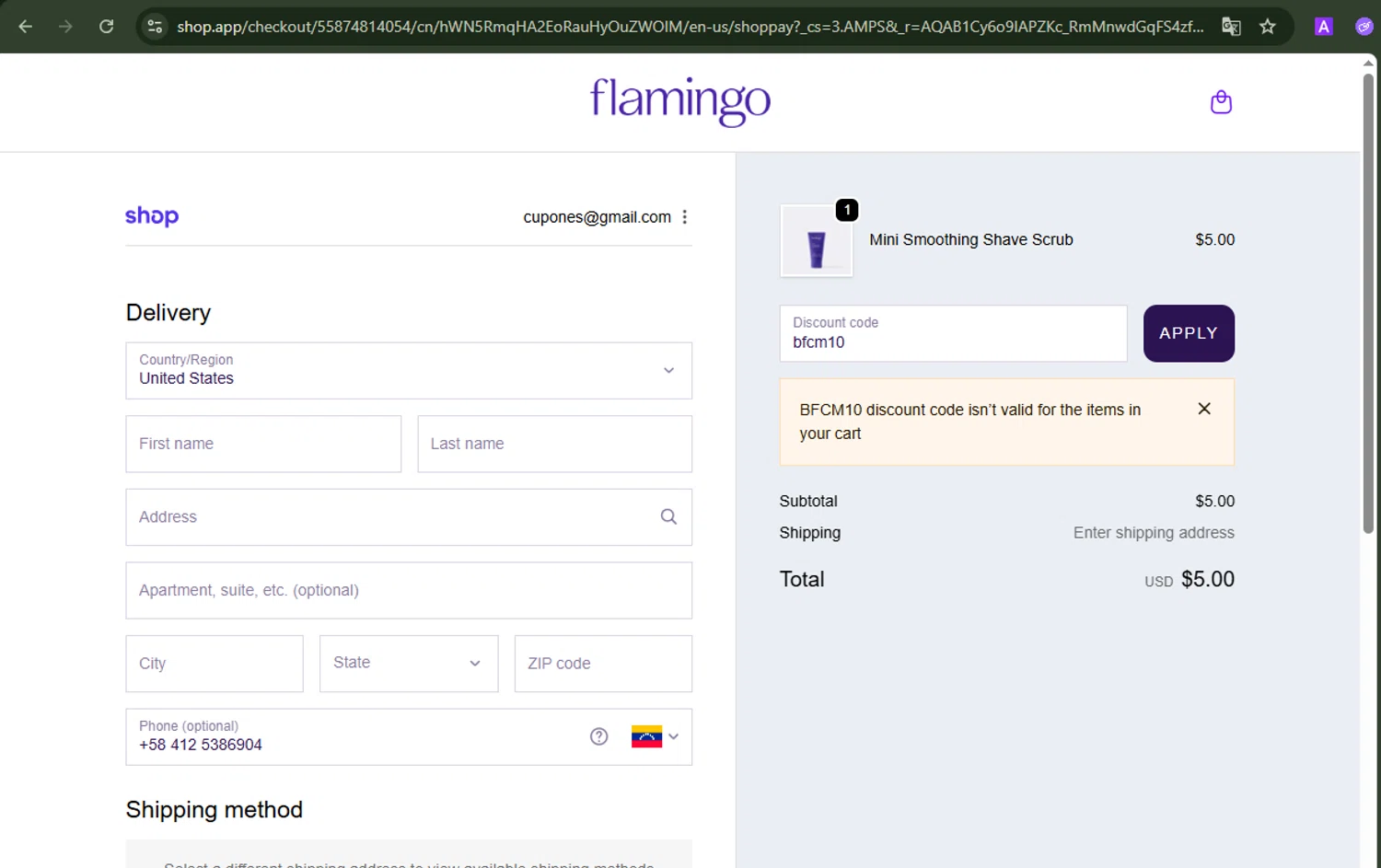Click the Apartment, suite field

(409, 591)
